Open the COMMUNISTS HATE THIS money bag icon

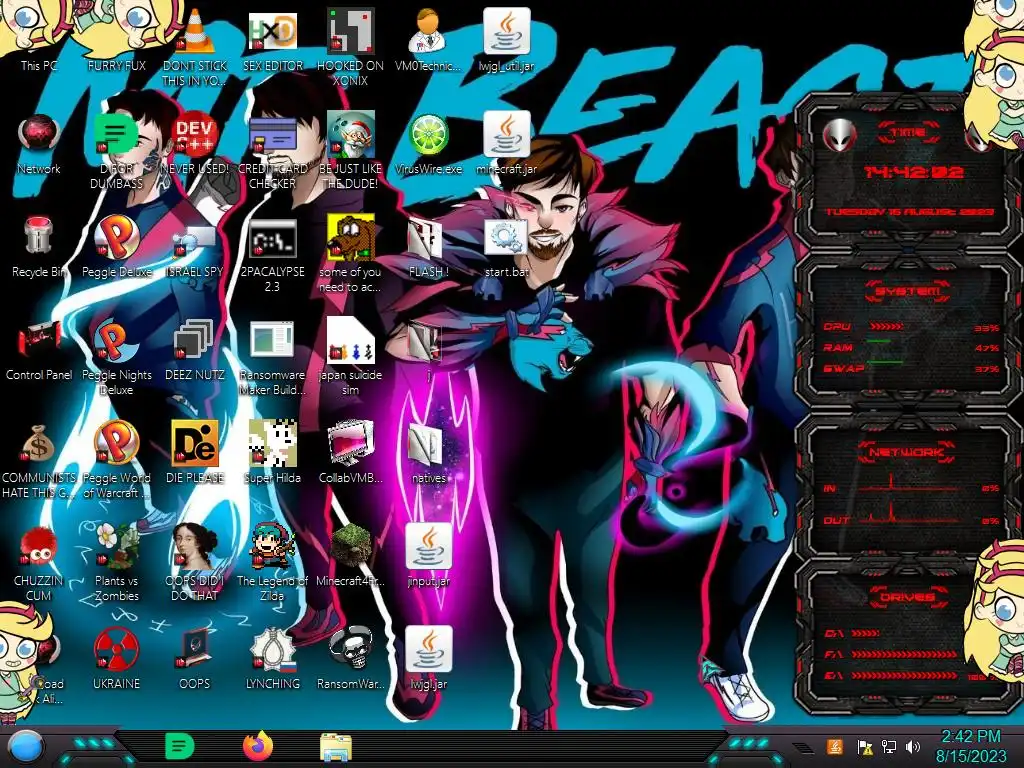click(x=39, y=444)
